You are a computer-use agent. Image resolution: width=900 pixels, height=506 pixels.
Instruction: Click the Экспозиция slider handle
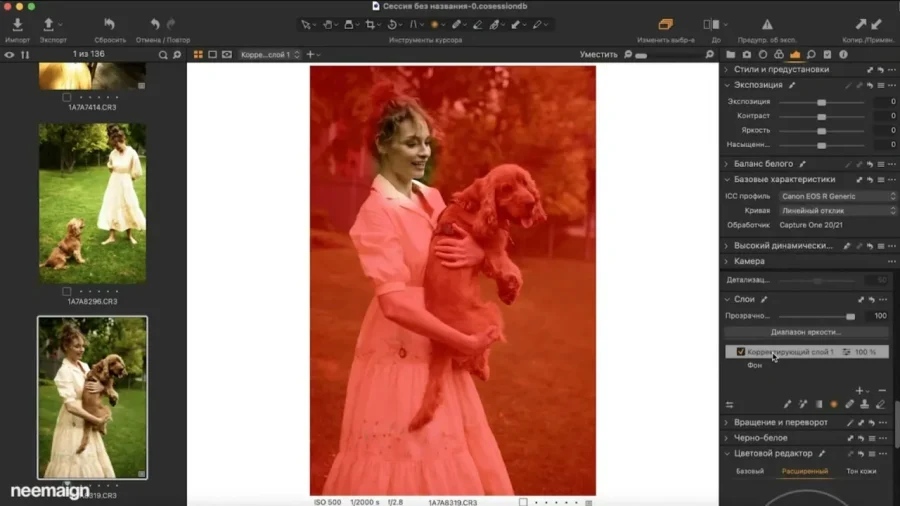click(821, 102)
